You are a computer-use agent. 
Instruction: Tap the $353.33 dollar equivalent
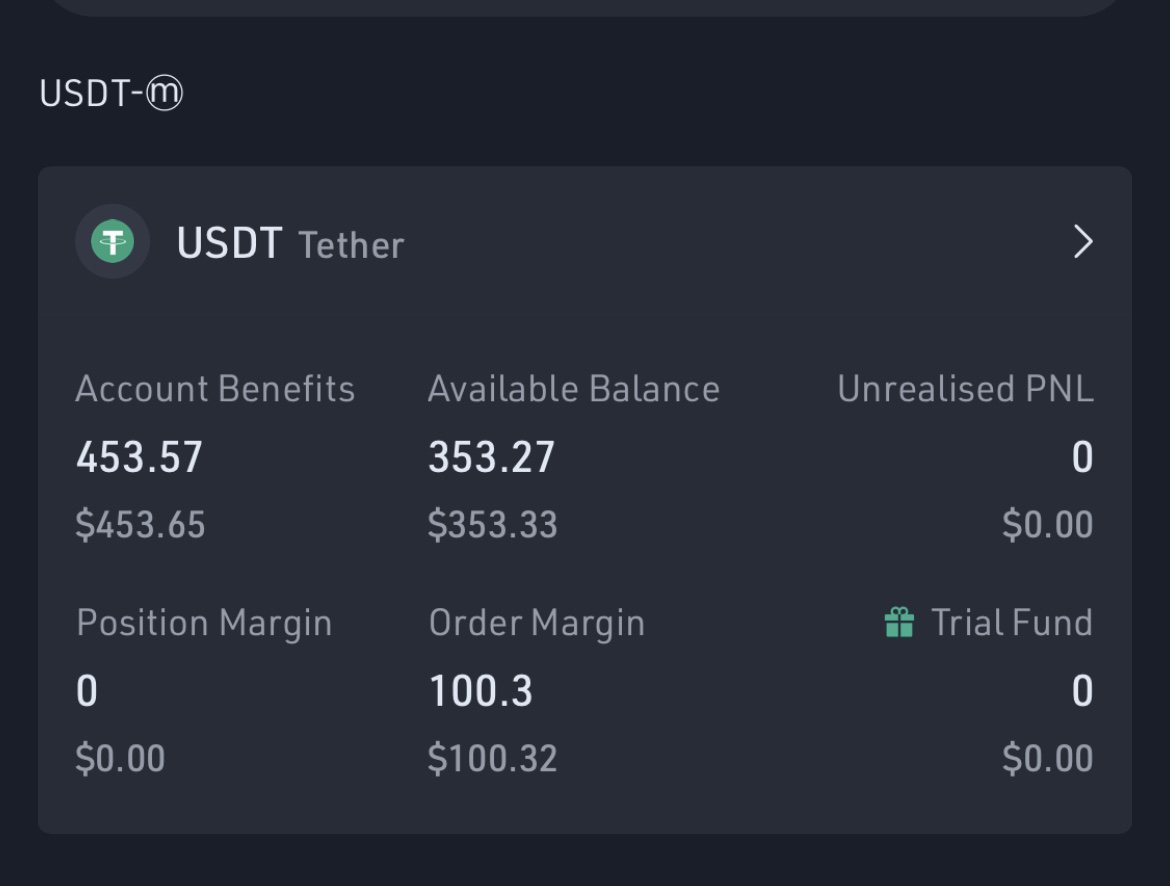492,524
